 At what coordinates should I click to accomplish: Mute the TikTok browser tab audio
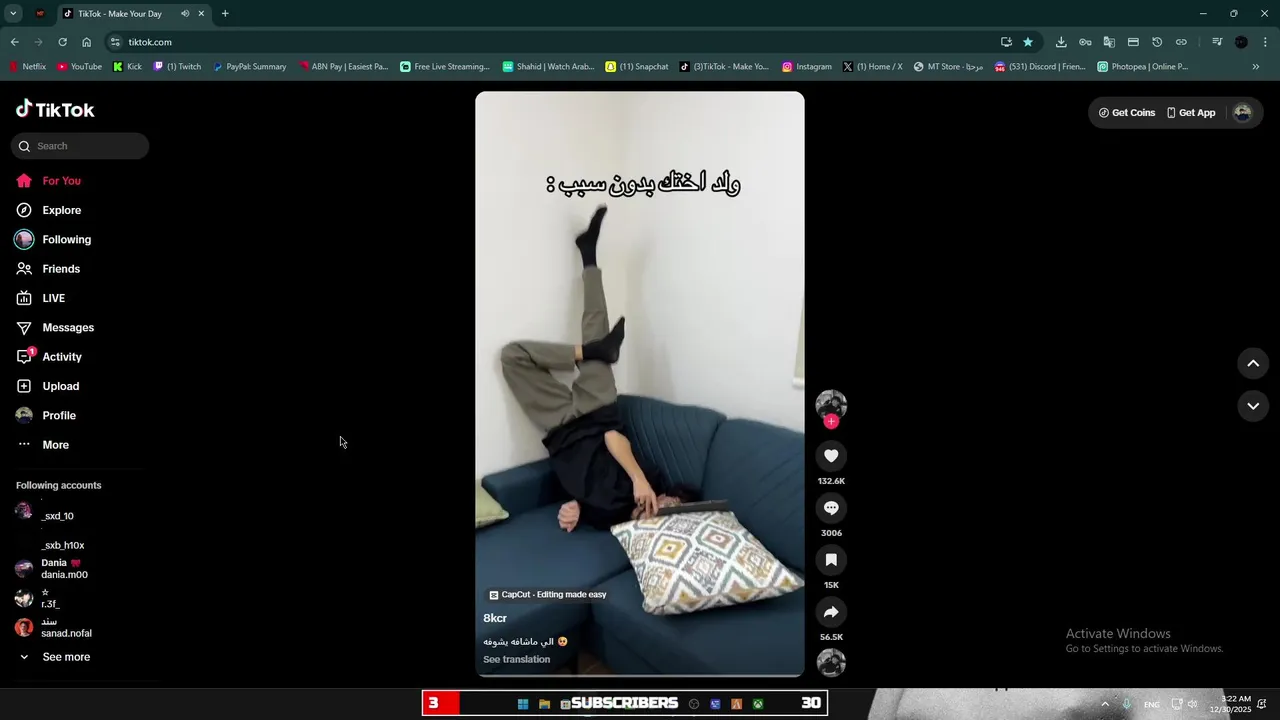(x=185, y=14)
